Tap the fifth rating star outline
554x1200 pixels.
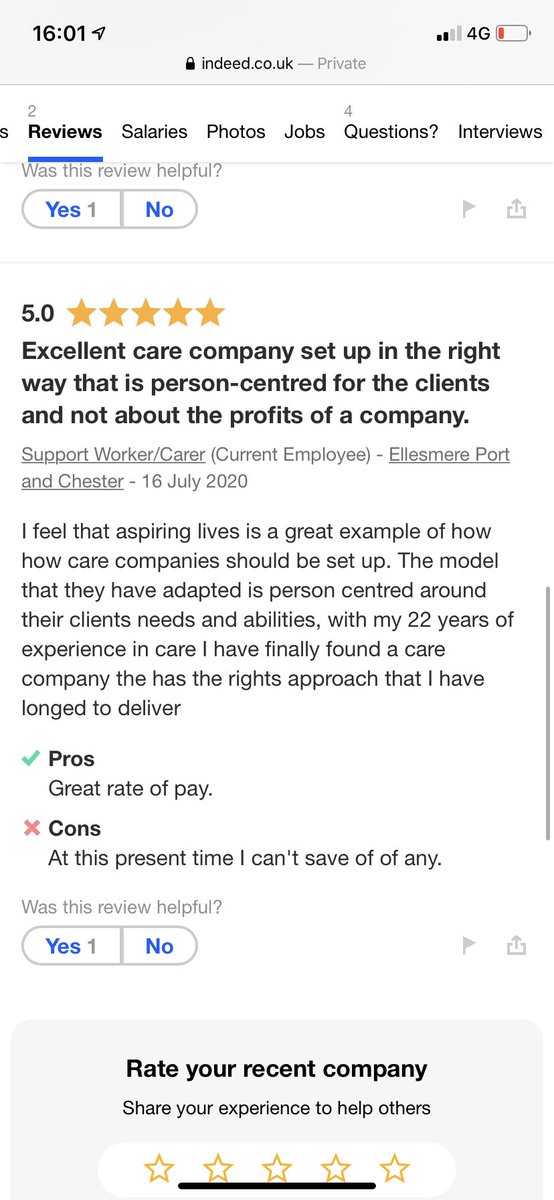tap(395, 1168)
